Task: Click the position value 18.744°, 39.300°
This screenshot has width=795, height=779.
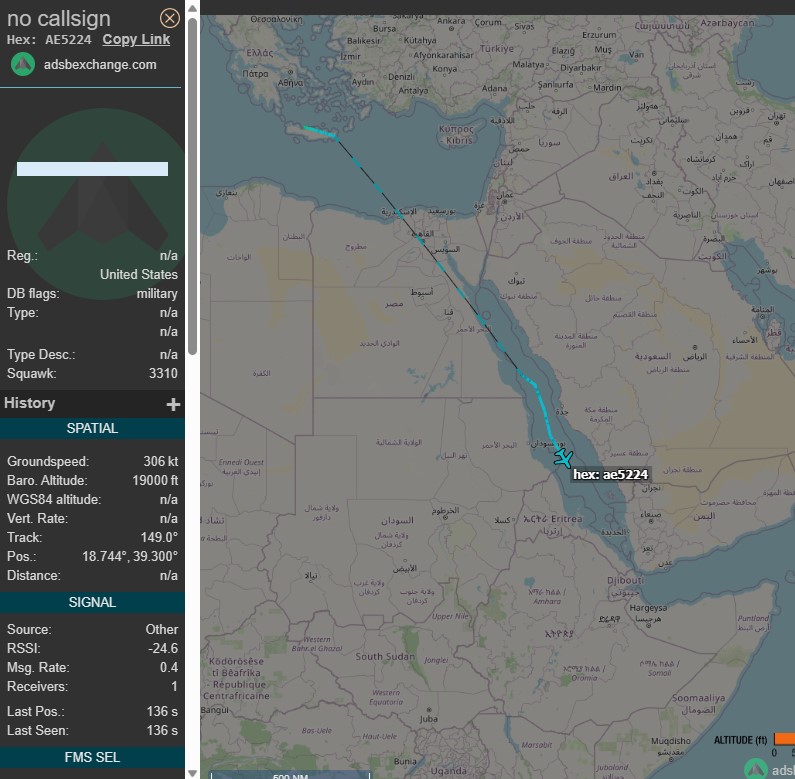Action: tap(130, 556)
